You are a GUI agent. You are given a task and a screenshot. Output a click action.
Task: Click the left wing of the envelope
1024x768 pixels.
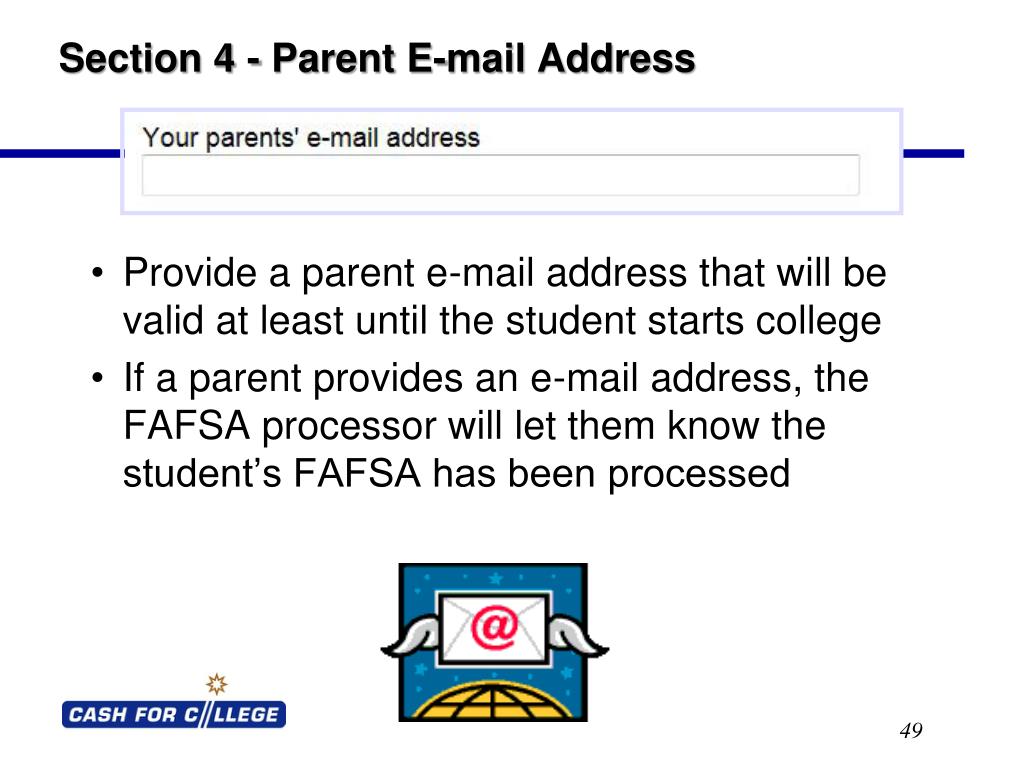point(411,637)
